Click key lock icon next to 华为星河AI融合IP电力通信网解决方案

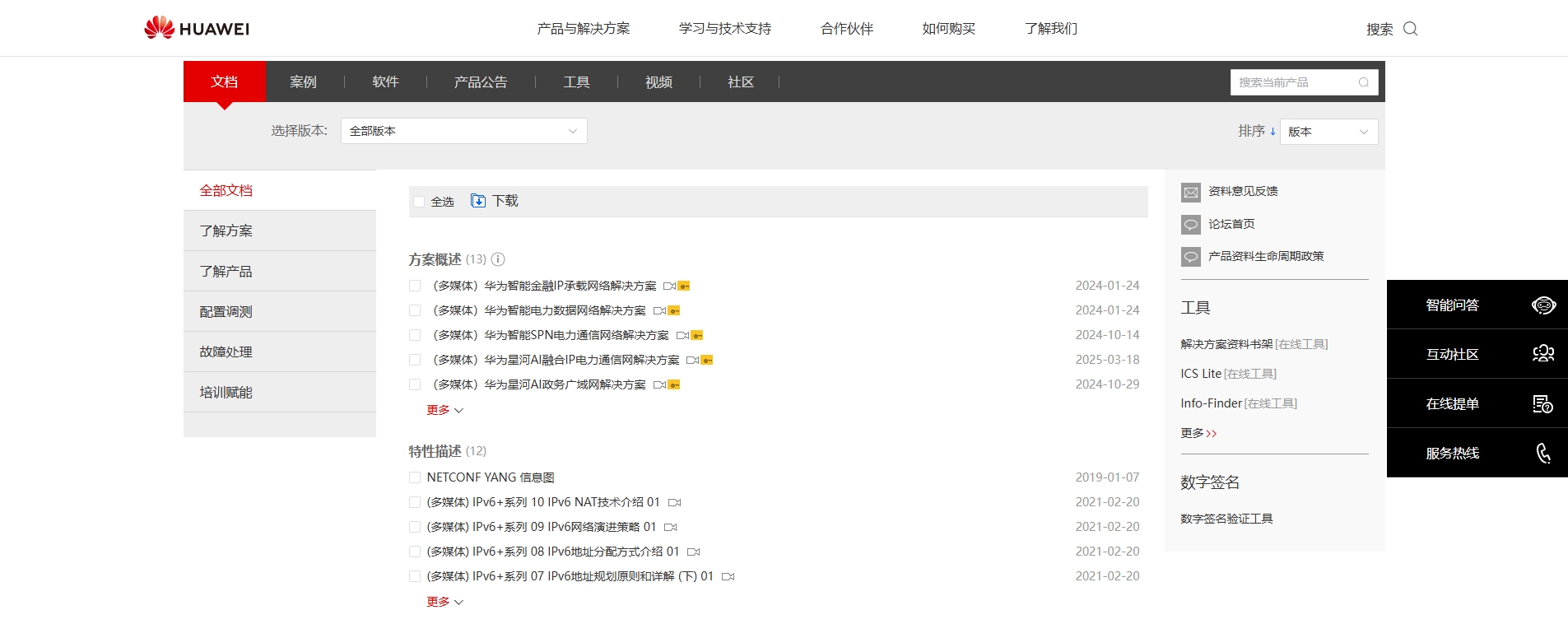coord(707,361)
